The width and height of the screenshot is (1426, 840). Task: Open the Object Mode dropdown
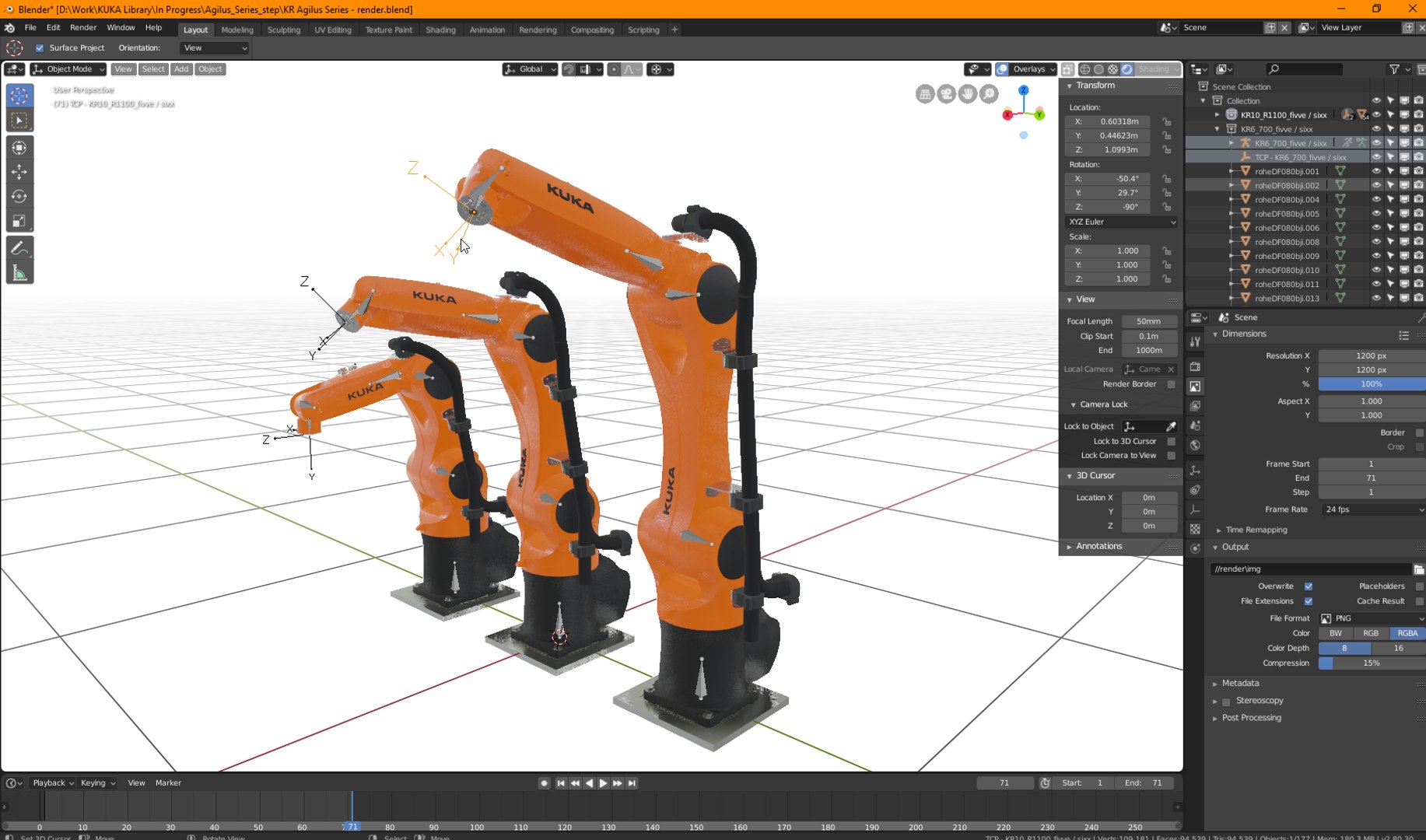pos(68,69)
